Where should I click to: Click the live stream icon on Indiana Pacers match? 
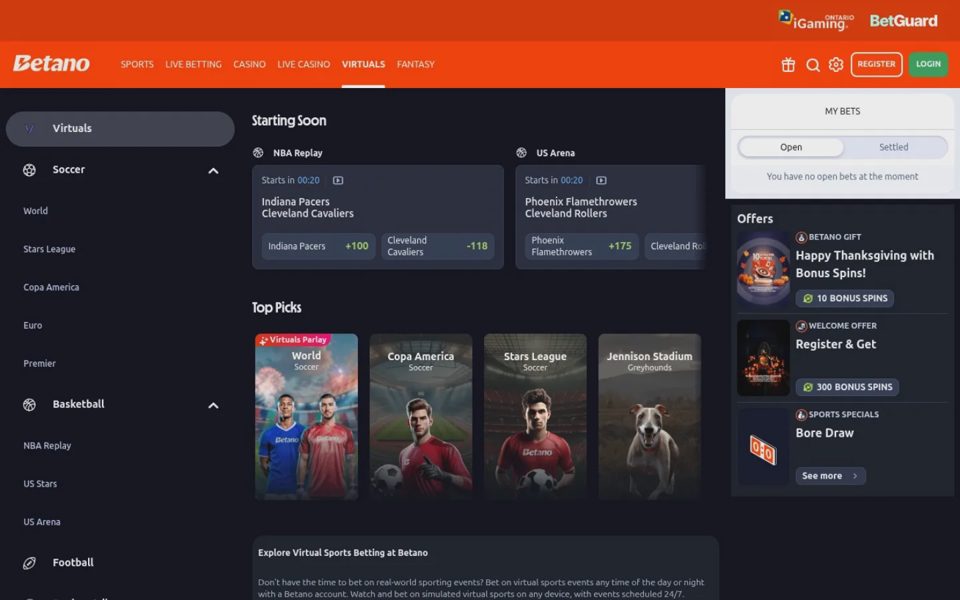338,180
